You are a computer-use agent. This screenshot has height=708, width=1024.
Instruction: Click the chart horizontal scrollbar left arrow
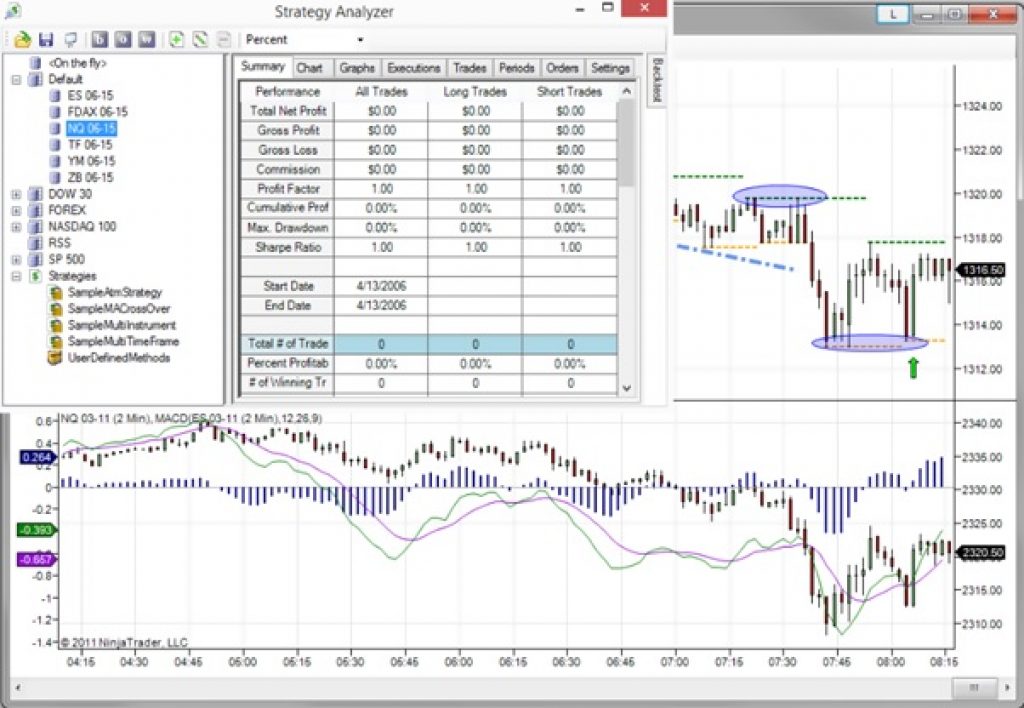[x=18, y=688]
